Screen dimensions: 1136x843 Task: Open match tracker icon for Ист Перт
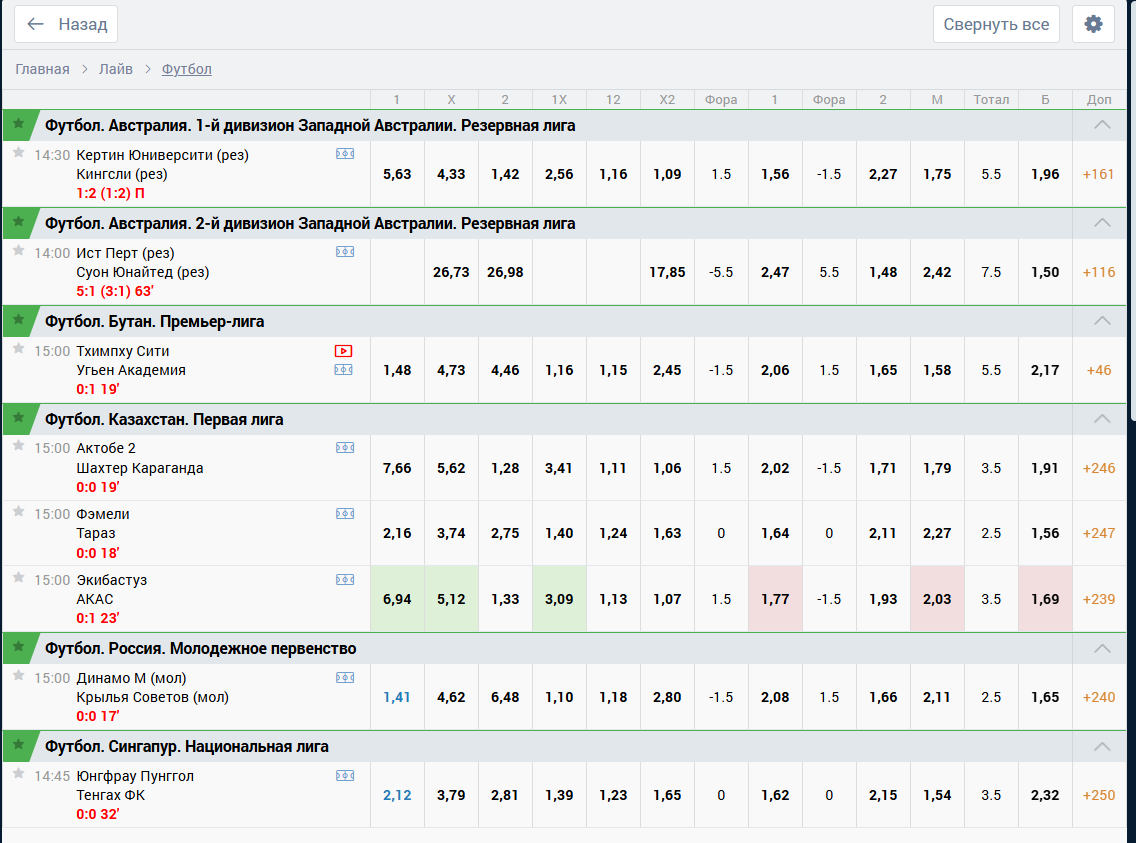coord(345,251)
